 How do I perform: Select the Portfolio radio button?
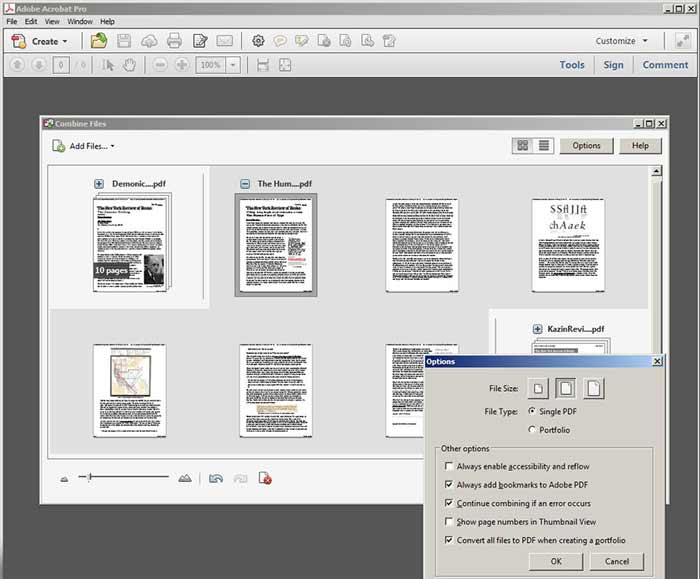click(532, 429)
